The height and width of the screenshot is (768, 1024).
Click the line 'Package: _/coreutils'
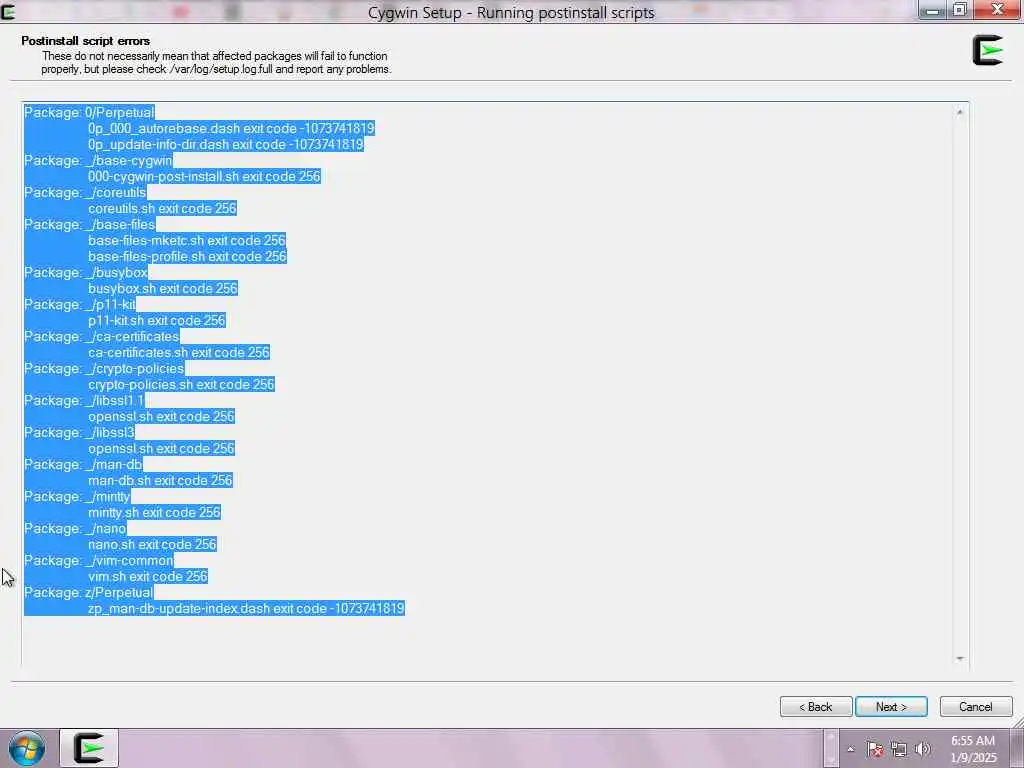click(x=86, y=192)
